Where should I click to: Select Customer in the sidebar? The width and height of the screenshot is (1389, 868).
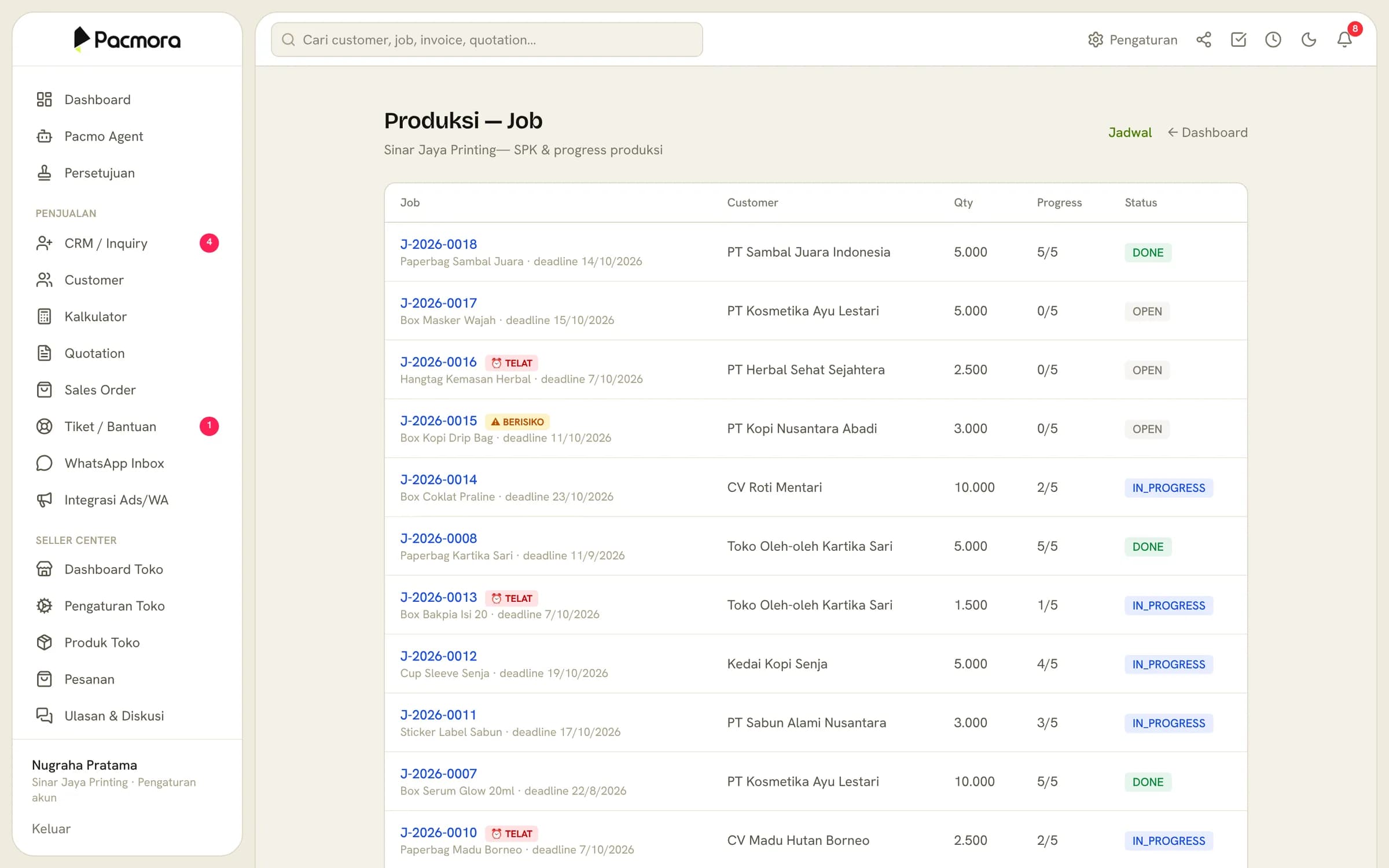pyautogui.click(x=127, y=280)
